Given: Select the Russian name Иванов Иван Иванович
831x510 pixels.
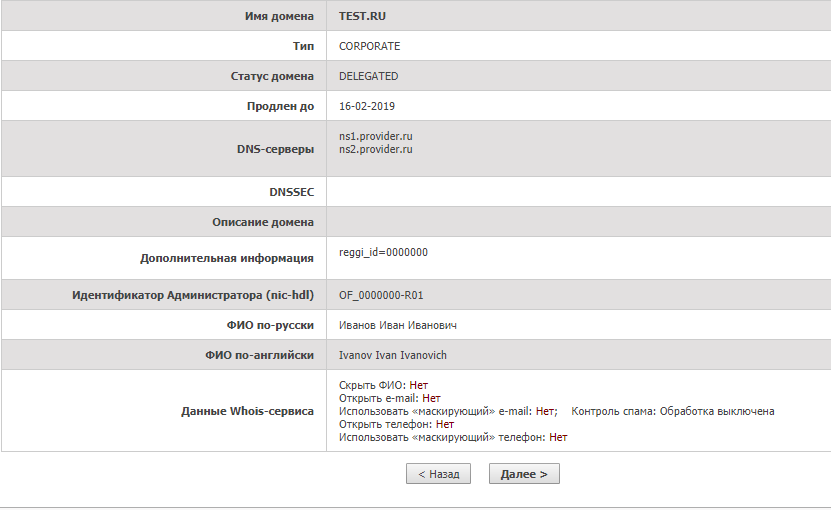Looking at the screenshot, I should click(398, 325).
